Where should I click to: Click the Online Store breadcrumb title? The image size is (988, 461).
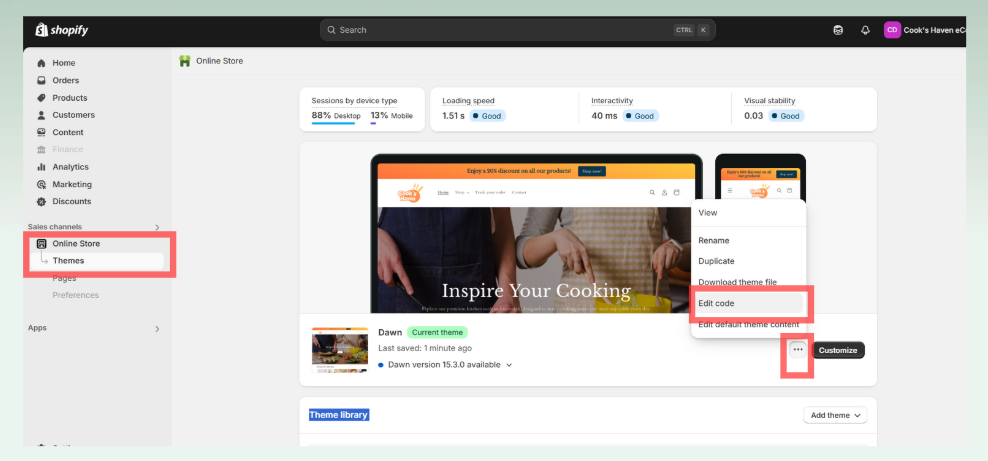[219, 61]
